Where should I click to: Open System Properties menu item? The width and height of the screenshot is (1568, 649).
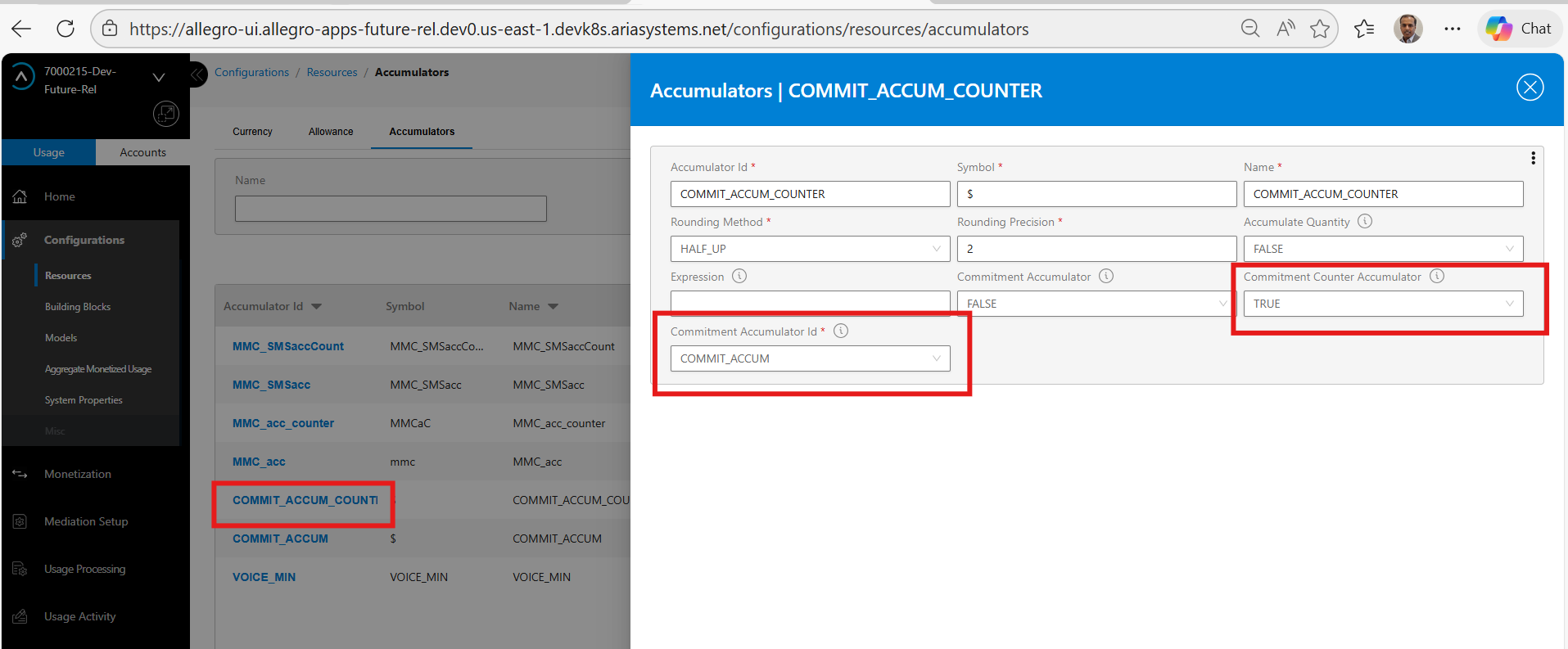coord(84,400)
